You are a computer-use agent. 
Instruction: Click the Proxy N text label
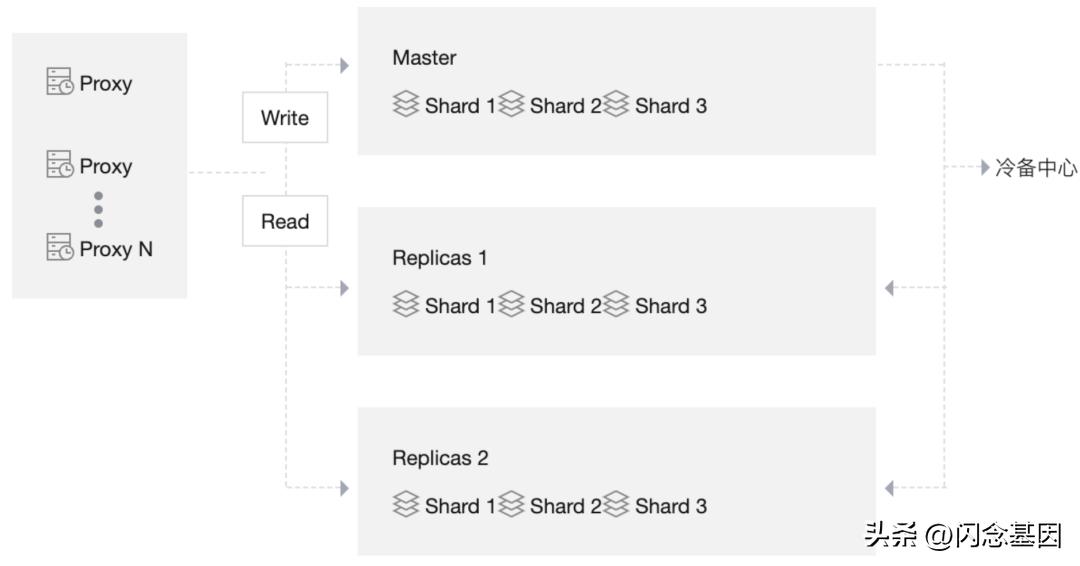click(116, 248)
